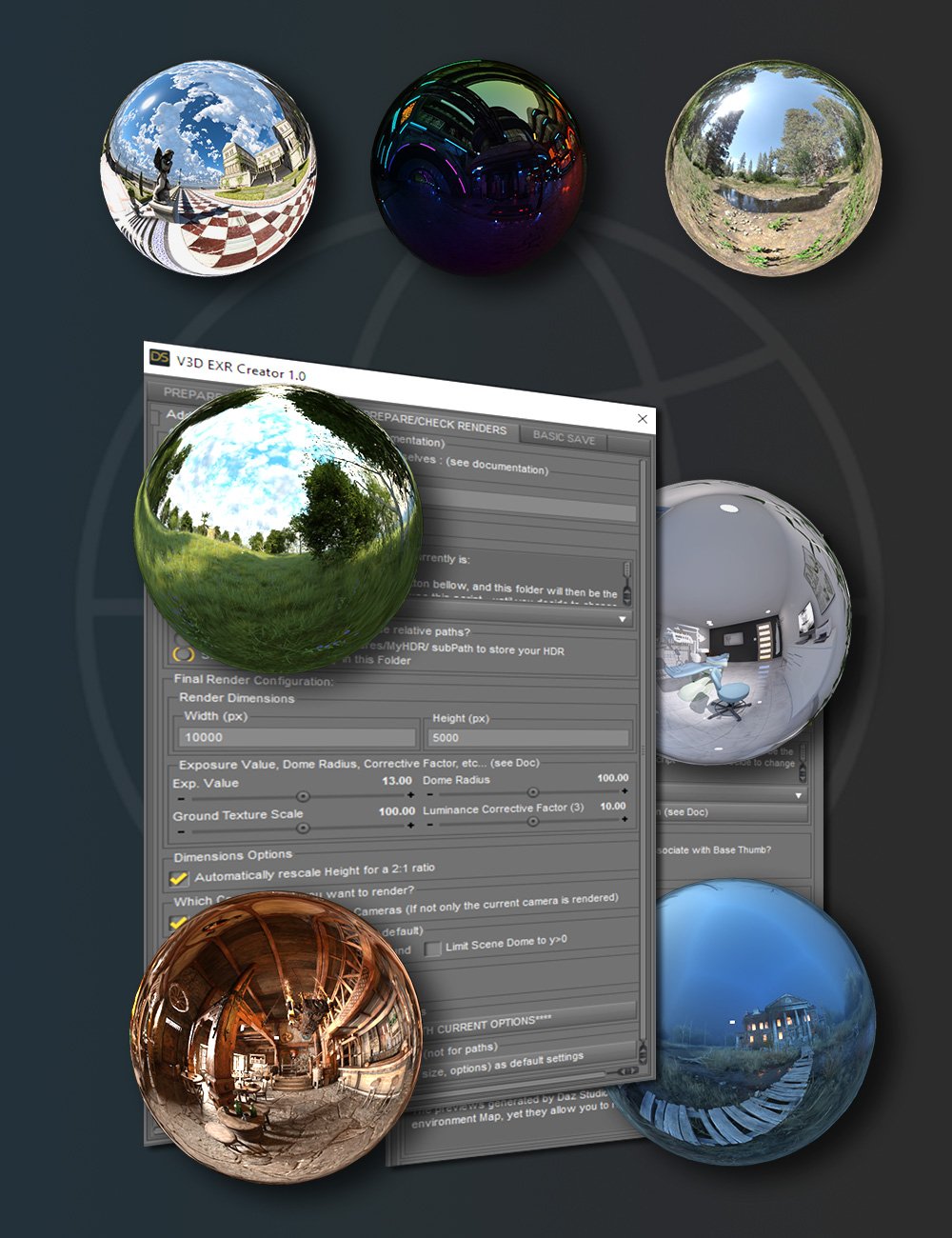Screen dimensions: 952x1238
Task: Decrease Exp. Value using its minus icon
Action: click(x=181, y=798)
